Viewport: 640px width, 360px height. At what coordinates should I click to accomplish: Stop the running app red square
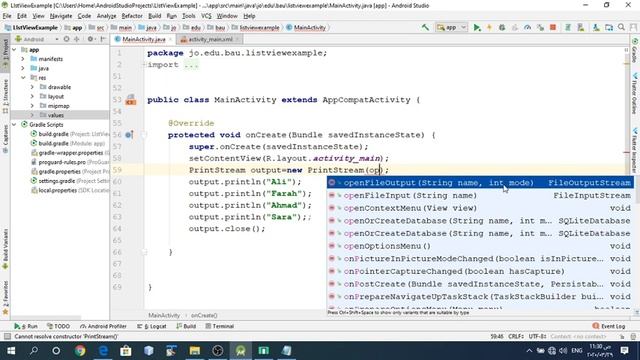click(x=553, y=27)
